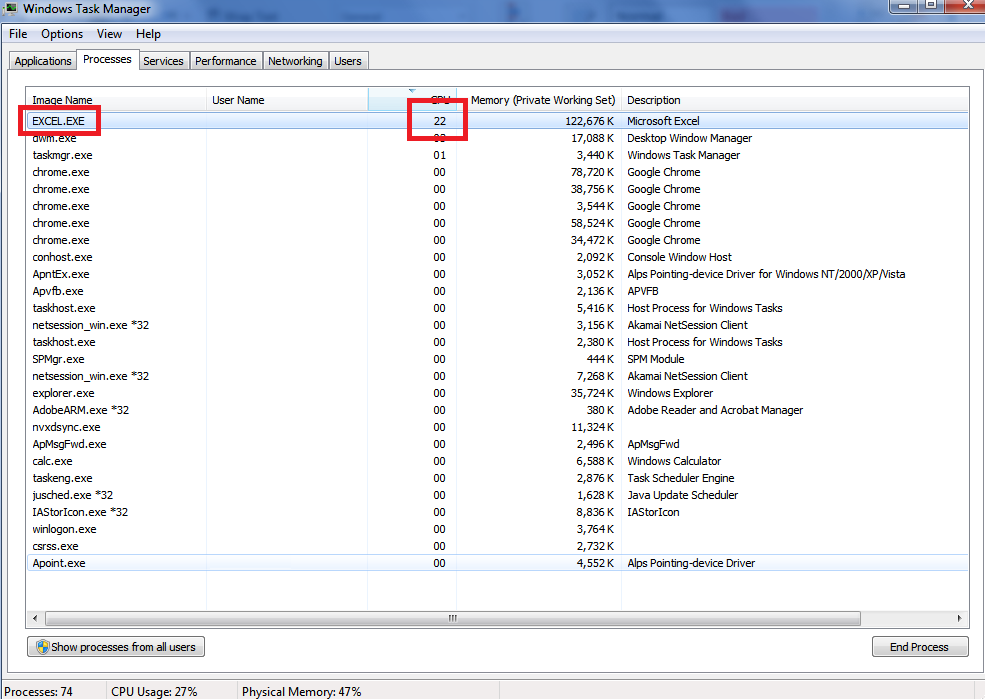This screenshot has width=985, height=699.
Task: Select chrome.exe using 34,472 K memory
Action: [497, 240]
